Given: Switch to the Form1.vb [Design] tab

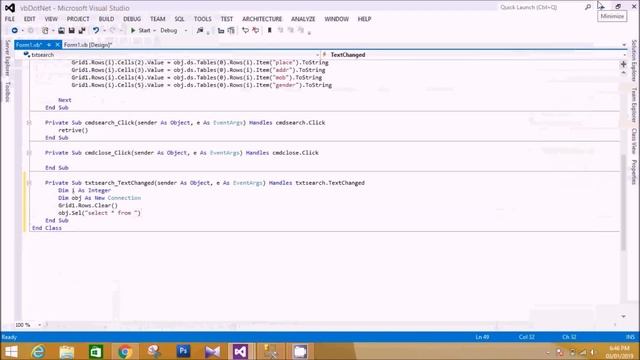Looking at the screenshot, I should 88,45.
